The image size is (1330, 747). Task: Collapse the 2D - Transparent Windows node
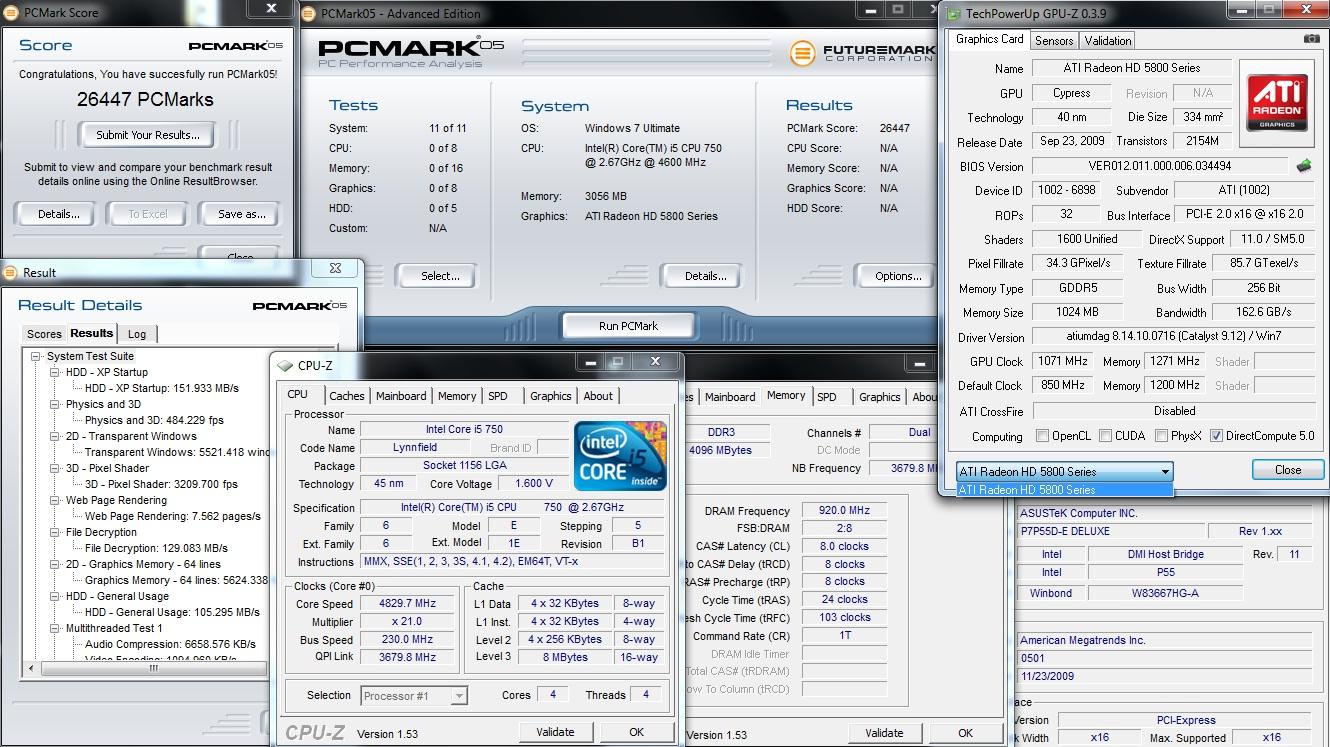(x=55, y=436)
